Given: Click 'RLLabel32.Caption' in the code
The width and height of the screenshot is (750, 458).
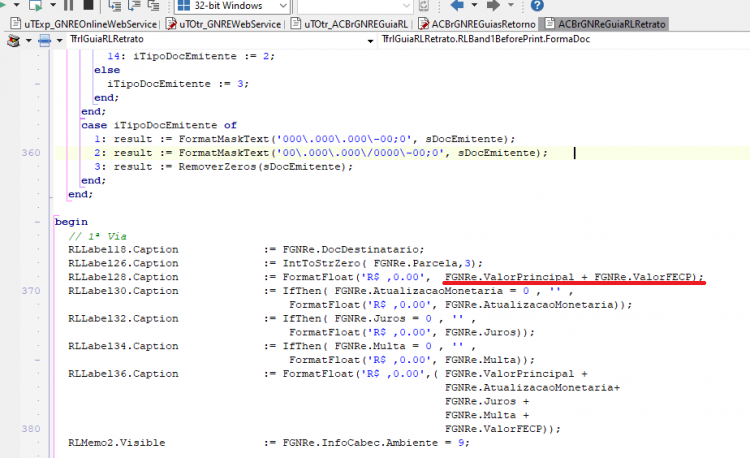Looking at the screenshot, I should [x=123, y=319].
